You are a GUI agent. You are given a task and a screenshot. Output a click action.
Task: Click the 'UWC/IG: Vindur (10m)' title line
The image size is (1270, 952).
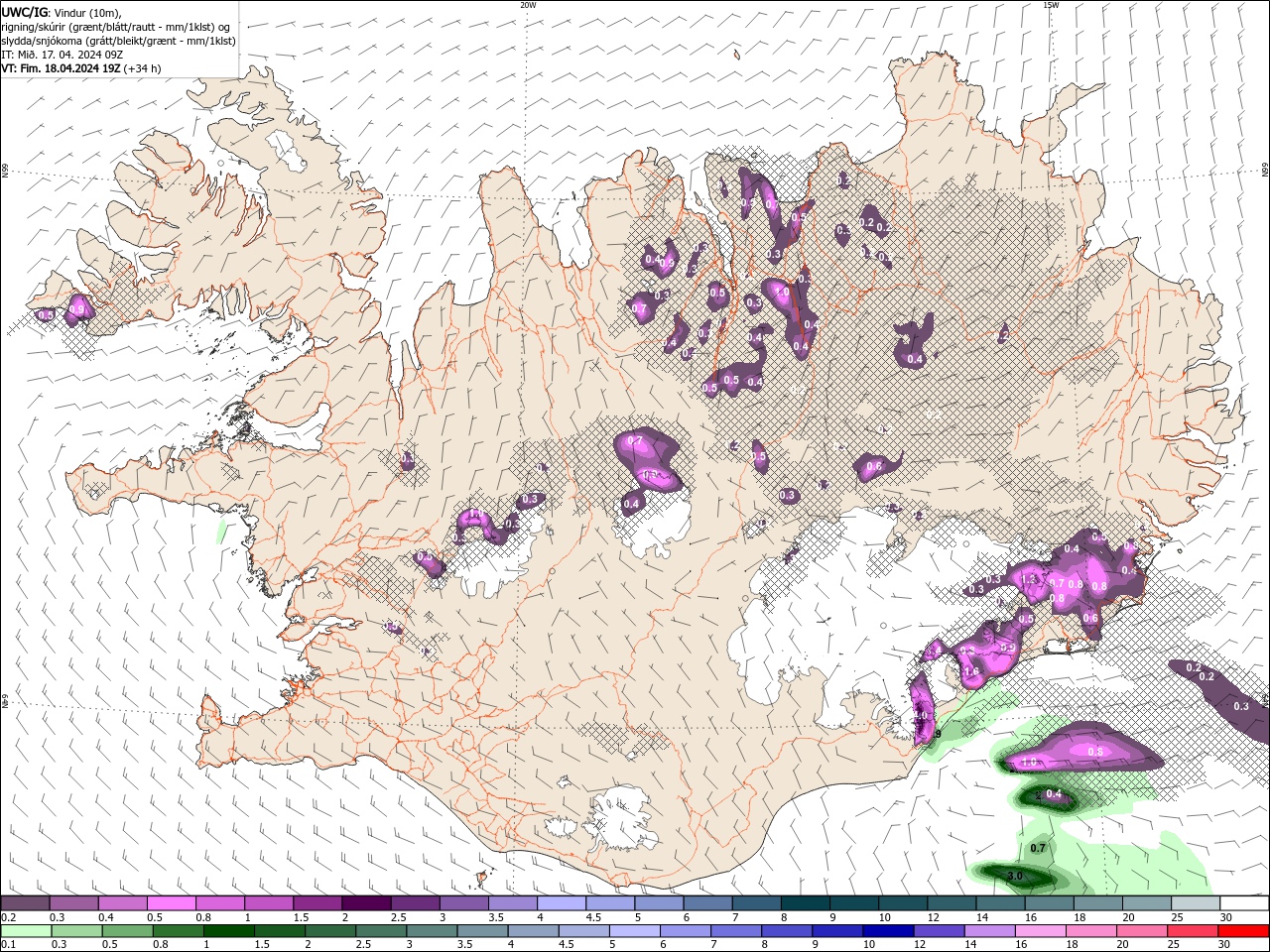pyautogui.click(x=61, y=12)
